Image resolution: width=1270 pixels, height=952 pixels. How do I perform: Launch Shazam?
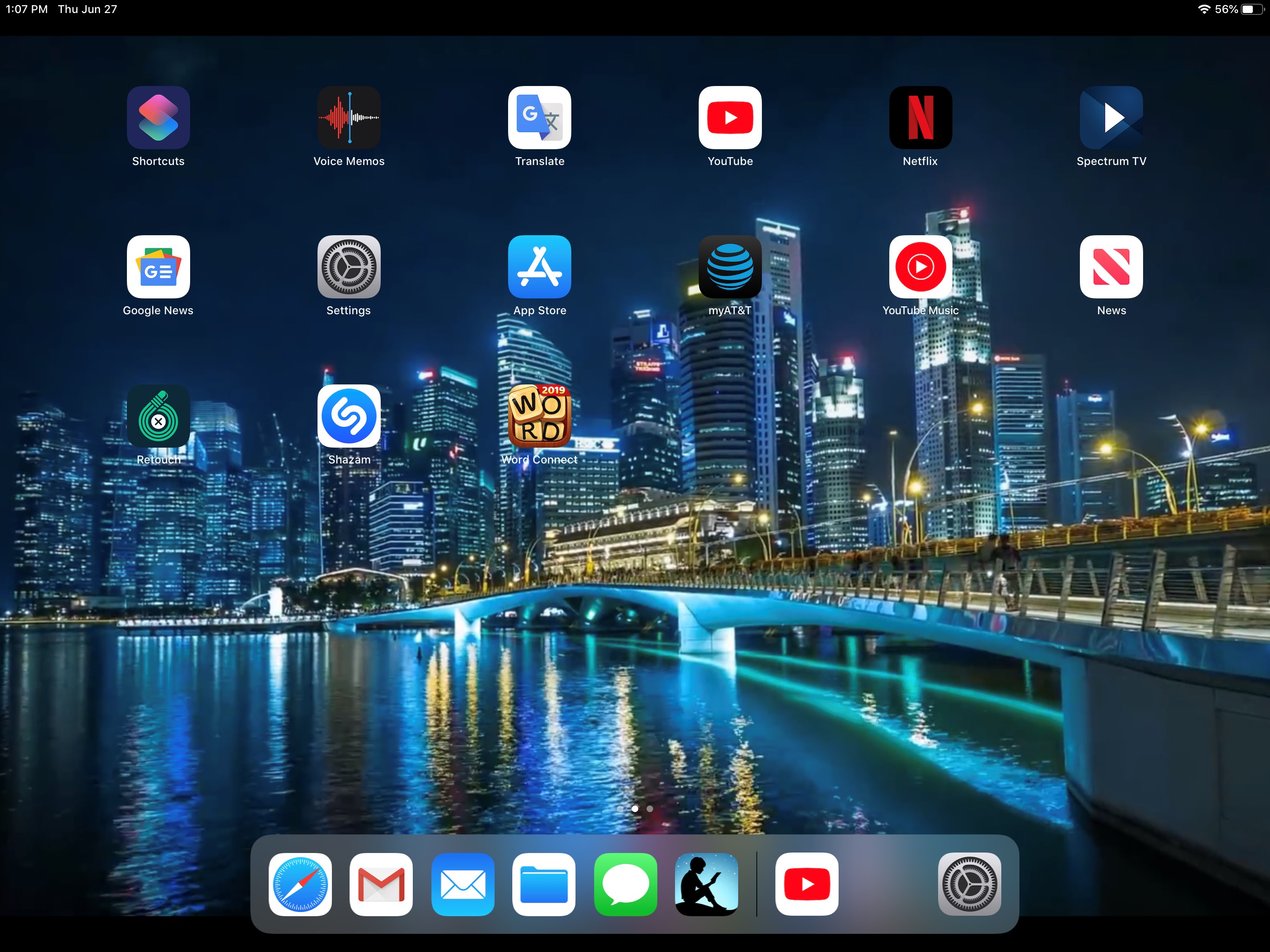click(349, 416)
